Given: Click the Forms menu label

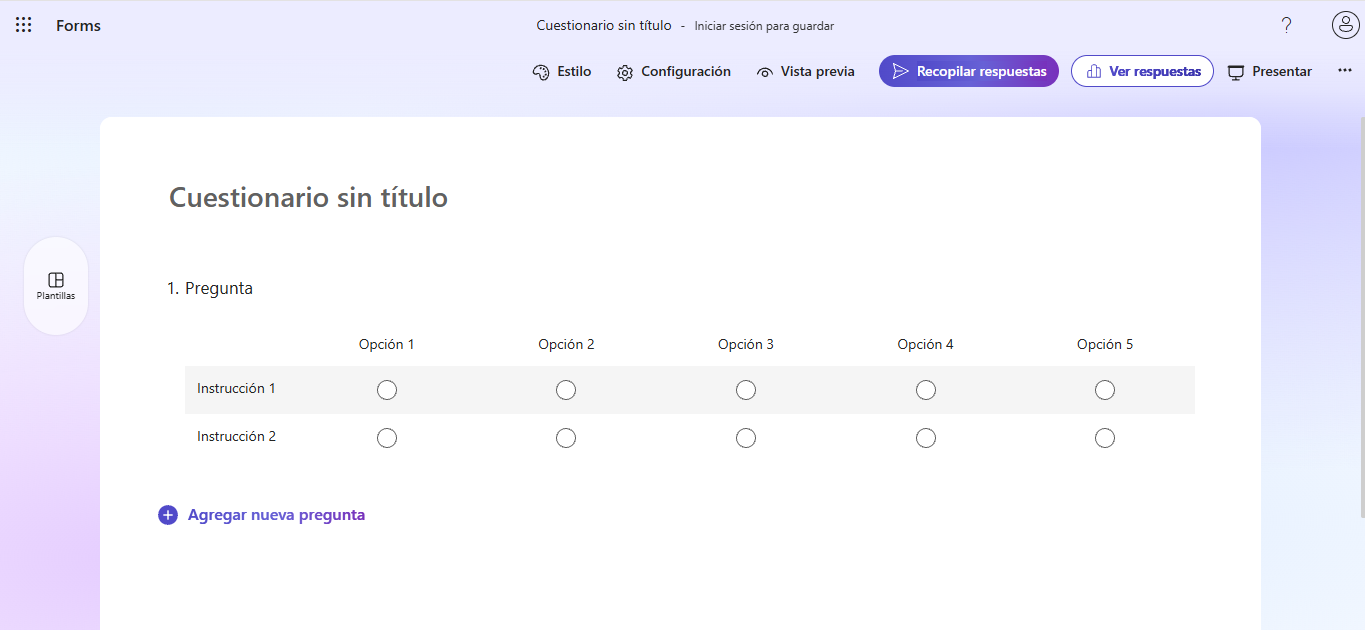Looking at the screenshot, I should click(x=78, y=25).
